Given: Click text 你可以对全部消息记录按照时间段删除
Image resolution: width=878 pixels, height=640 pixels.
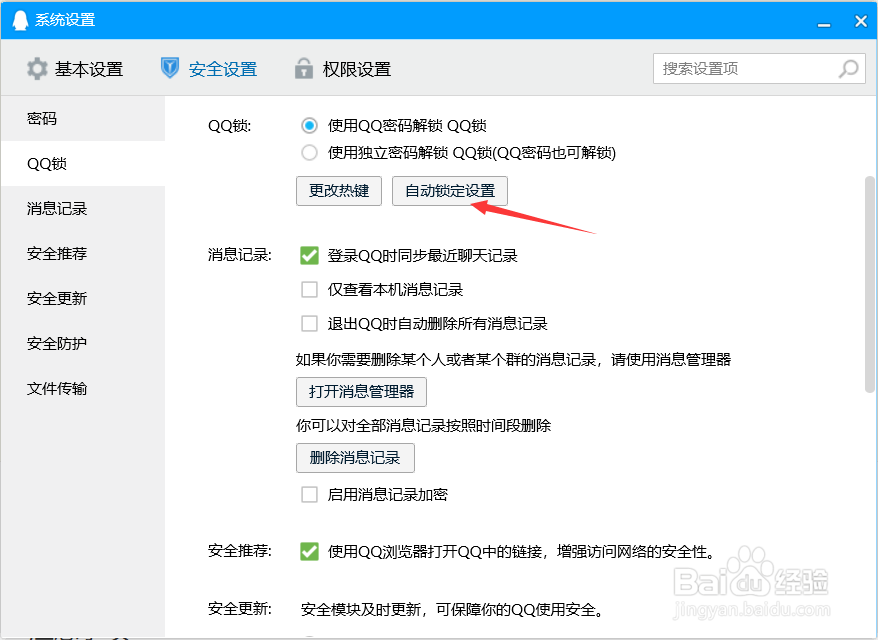Looking at the screenshot, I should pos(423,426).
